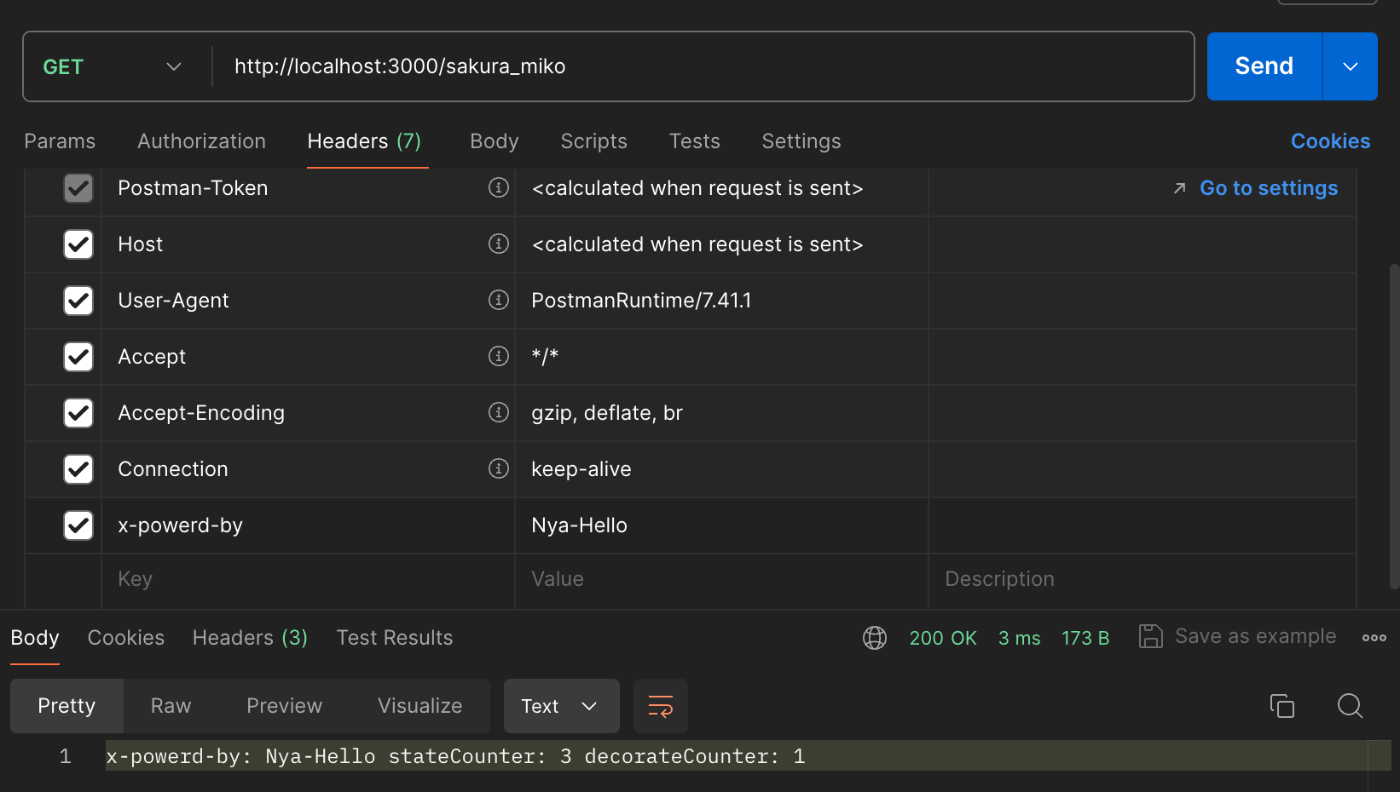Open the response Cookies tab
The height and width of the screenshot is (792, 1400).
pos(126,638)
